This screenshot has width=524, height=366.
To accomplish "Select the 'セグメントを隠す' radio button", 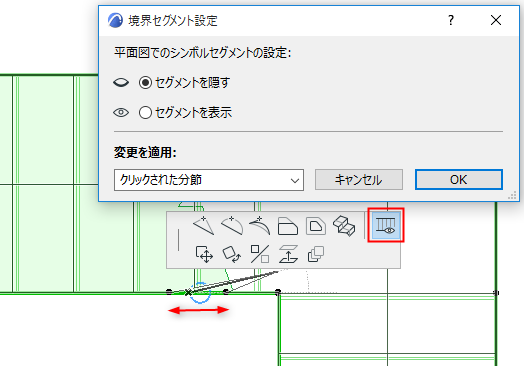I will [x=145, y=83].
